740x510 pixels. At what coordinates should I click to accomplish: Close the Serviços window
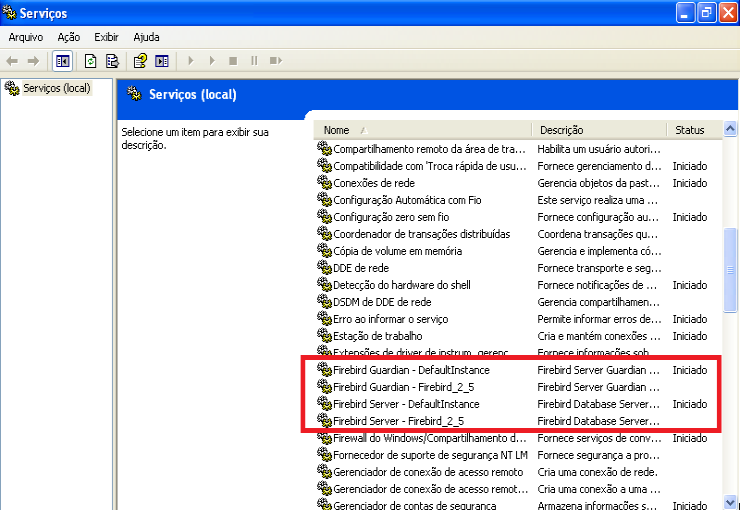click(729, 12)
